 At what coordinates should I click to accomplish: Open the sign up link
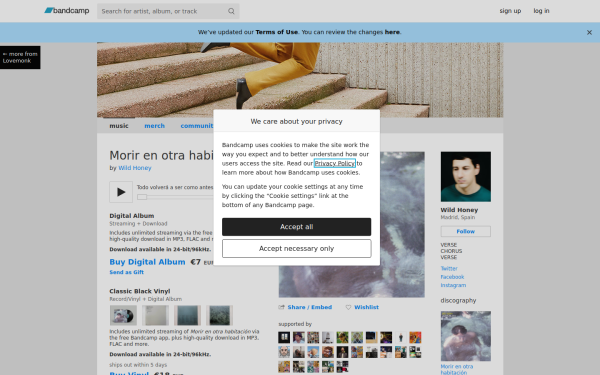(x=510, y=11)
